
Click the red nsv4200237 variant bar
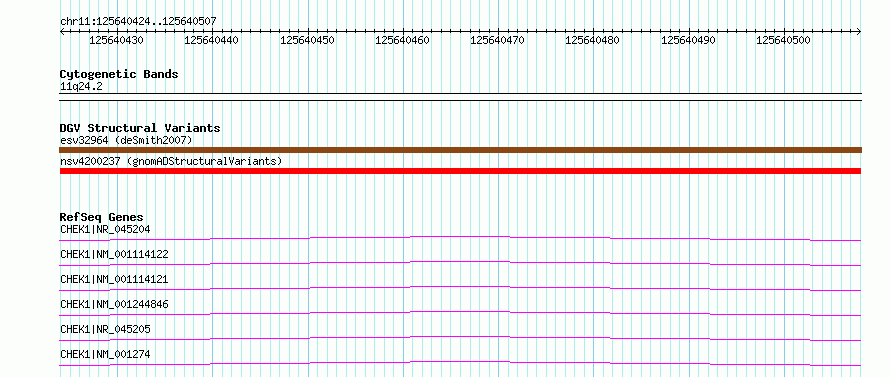pyautogui.click(x=460, y=171)
